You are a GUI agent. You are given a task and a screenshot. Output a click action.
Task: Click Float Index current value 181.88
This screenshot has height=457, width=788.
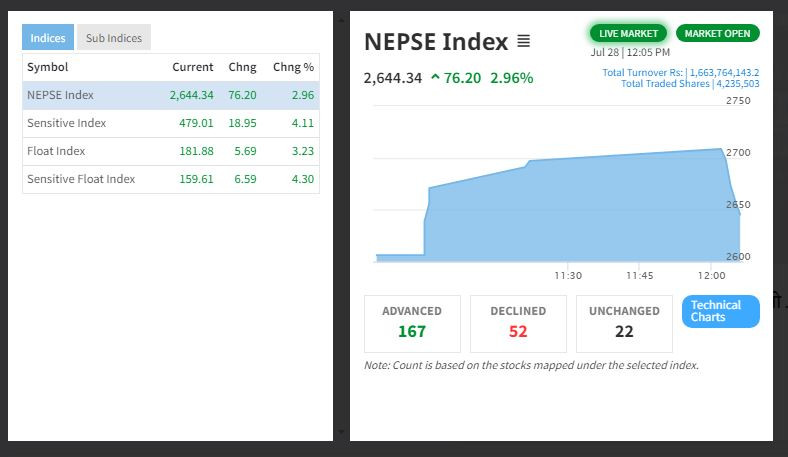(x=196, y=151)
